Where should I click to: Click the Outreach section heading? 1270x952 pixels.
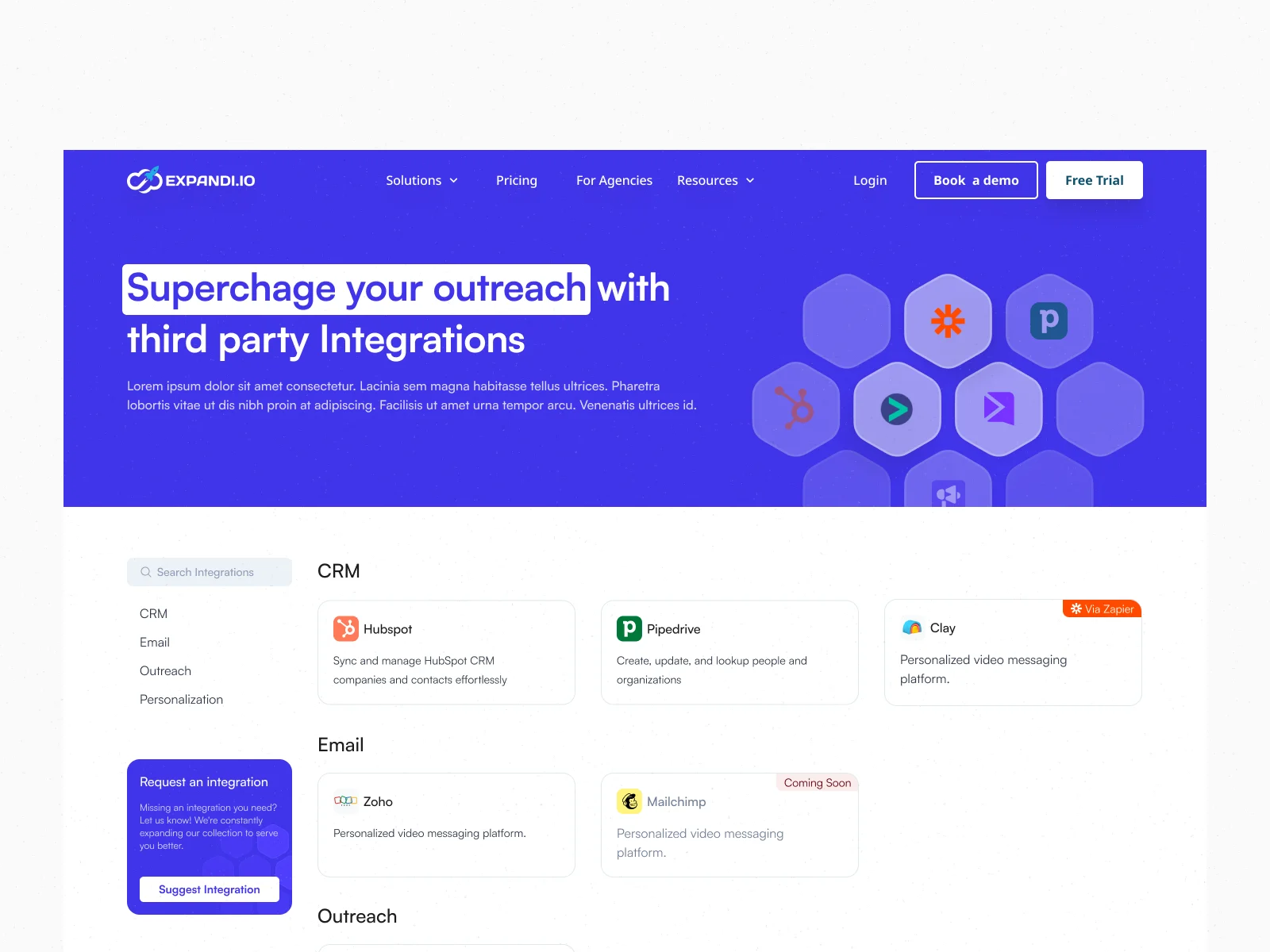click(357, 916)
